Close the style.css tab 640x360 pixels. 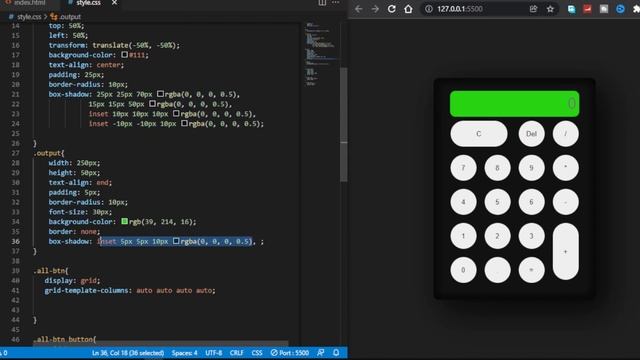(114, 3)
